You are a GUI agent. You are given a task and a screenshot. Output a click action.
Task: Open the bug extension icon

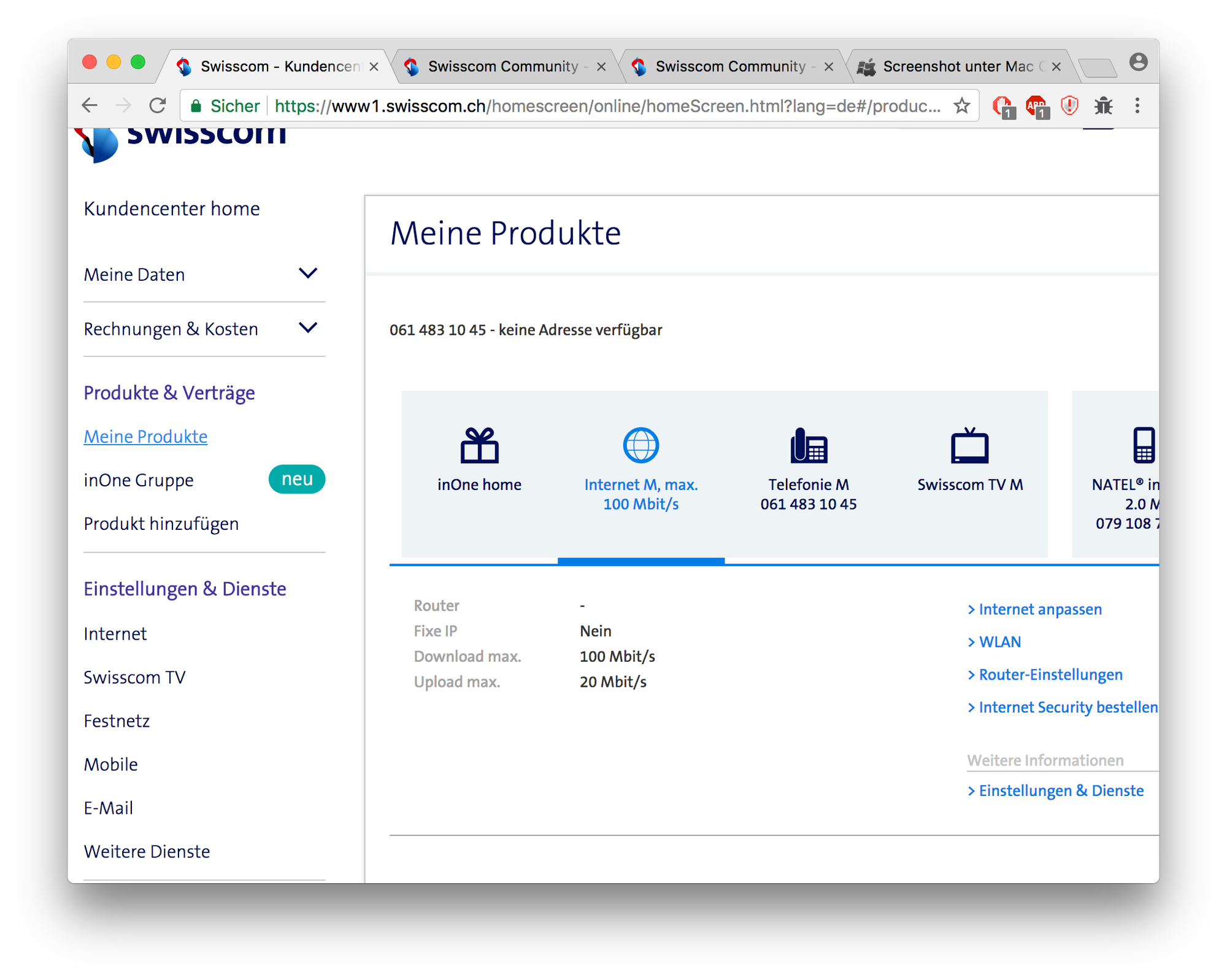tap(1103, 105)
